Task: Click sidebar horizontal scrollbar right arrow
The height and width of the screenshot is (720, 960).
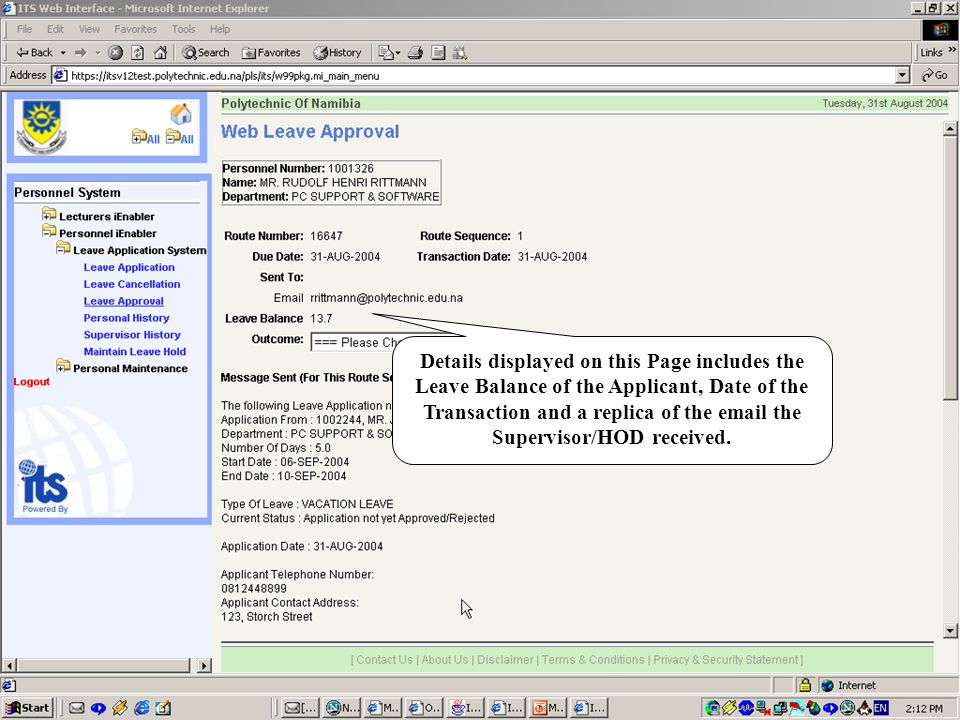Action: tap(204, 666)
